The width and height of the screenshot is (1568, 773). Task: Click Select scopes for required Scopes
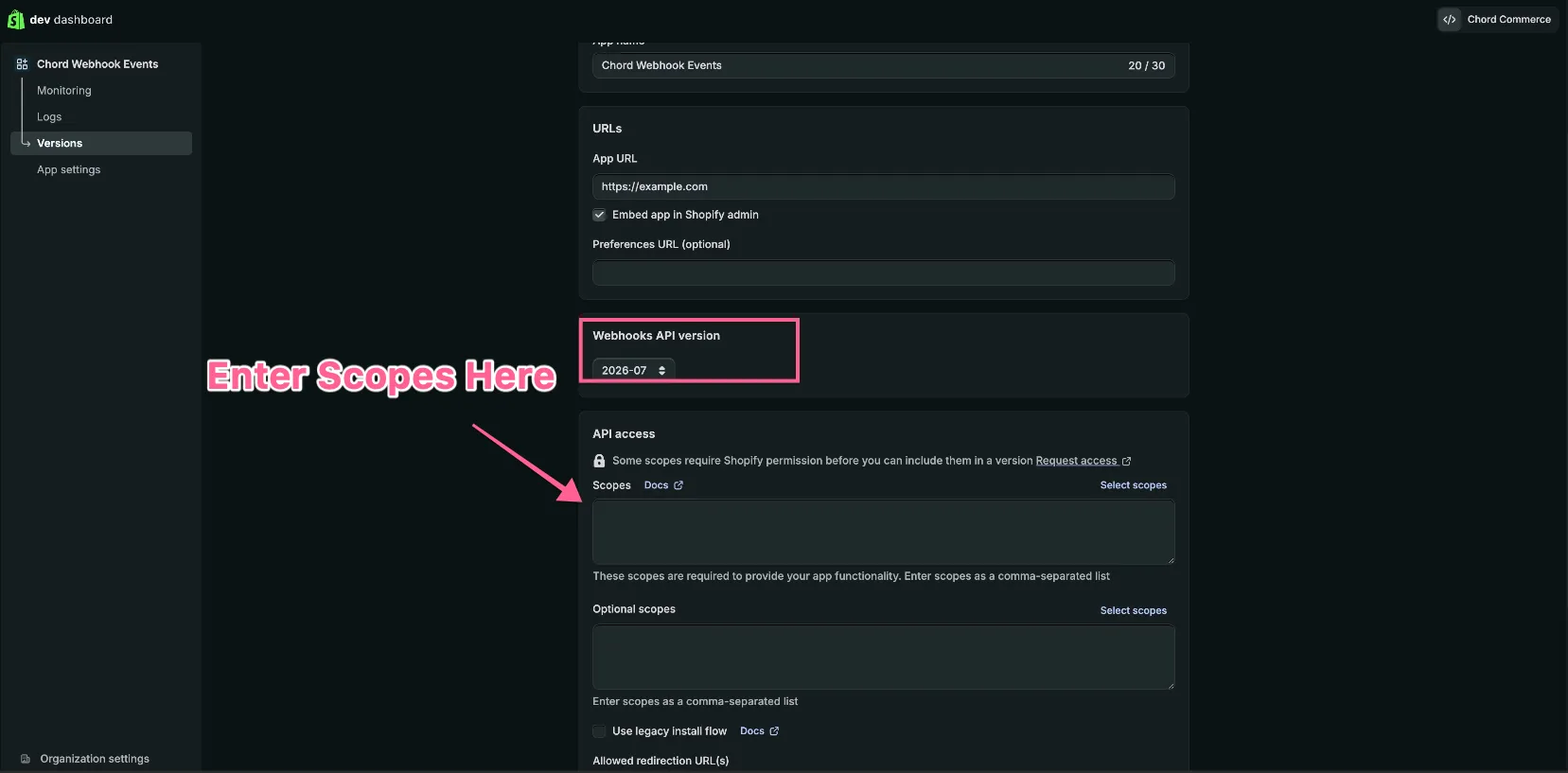[1133, 485]
